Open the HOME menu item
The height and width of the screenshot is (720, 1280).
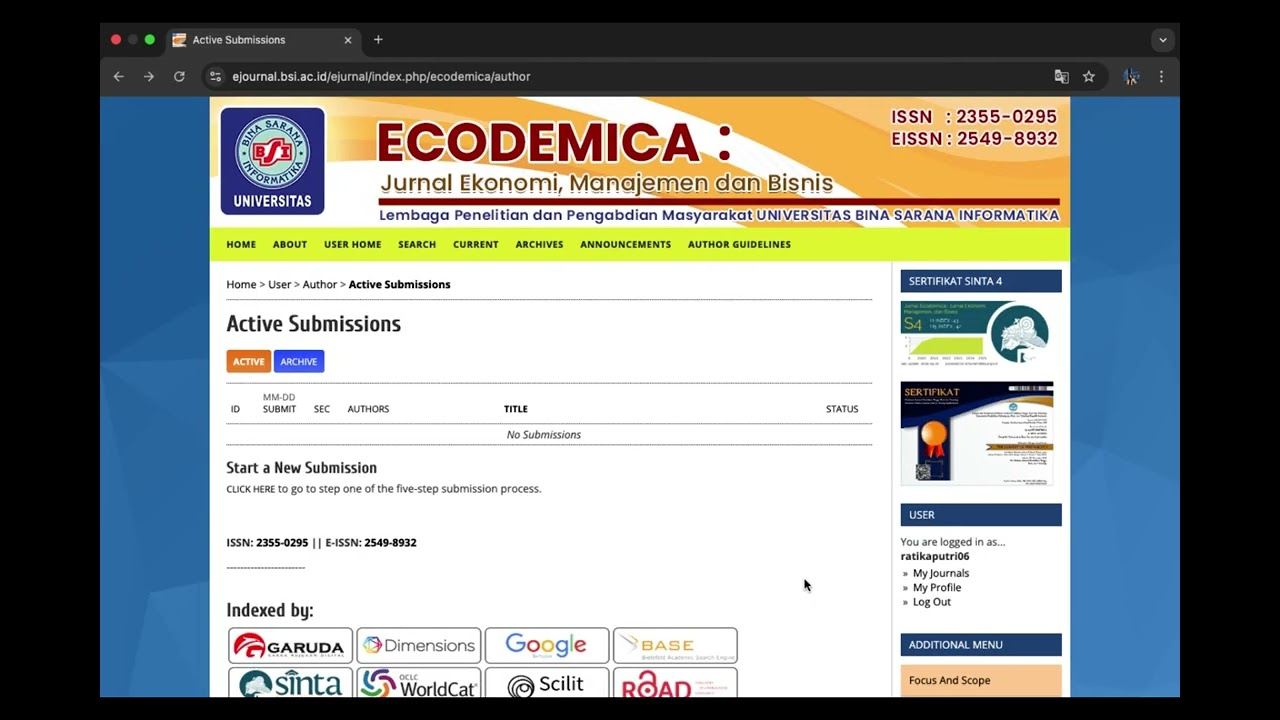pos(241,244)
